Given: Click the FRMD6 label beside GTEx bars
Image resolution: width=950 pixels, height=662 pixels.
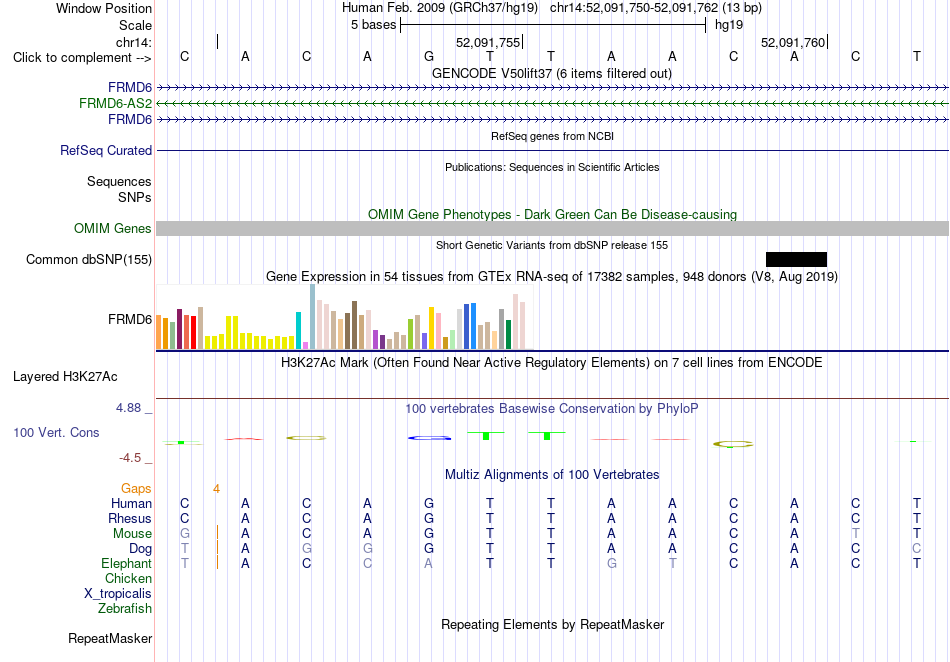Looking at the screenshot, I should point(130,319).
